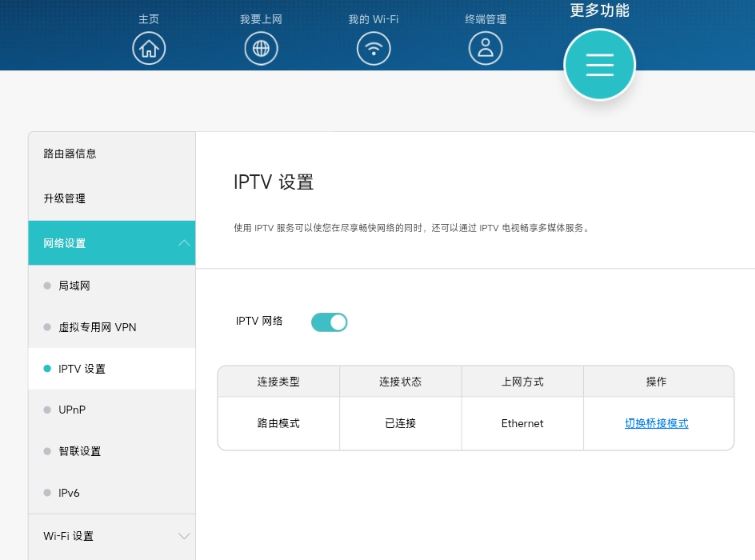Click the 我的 Wi-Fi tab label
Viewport: 755px width, 560px height.
click(373, 19)
